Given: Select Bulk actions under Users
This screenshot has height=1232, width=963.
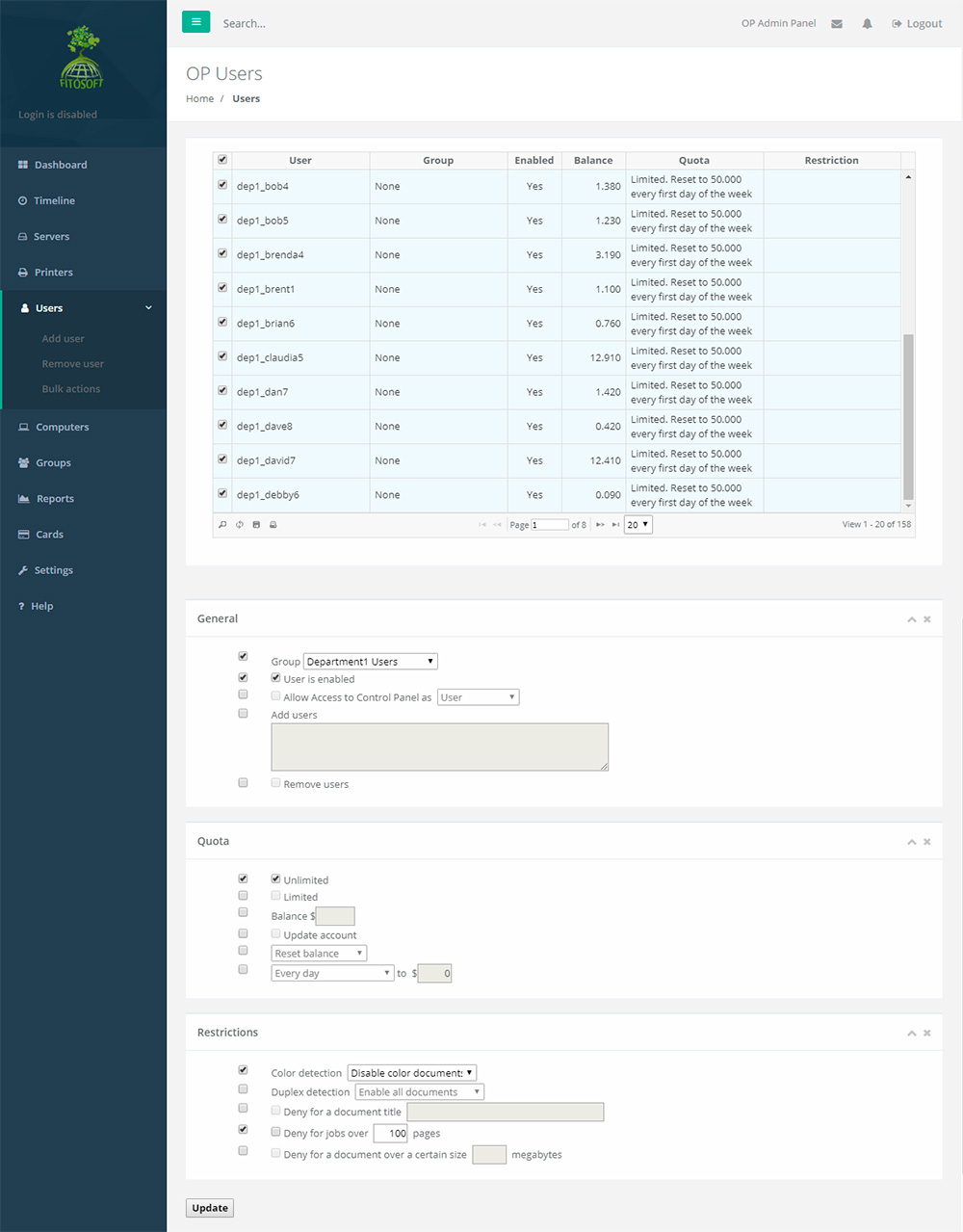Looking at the screenshot, I should [x=70, y=389].
